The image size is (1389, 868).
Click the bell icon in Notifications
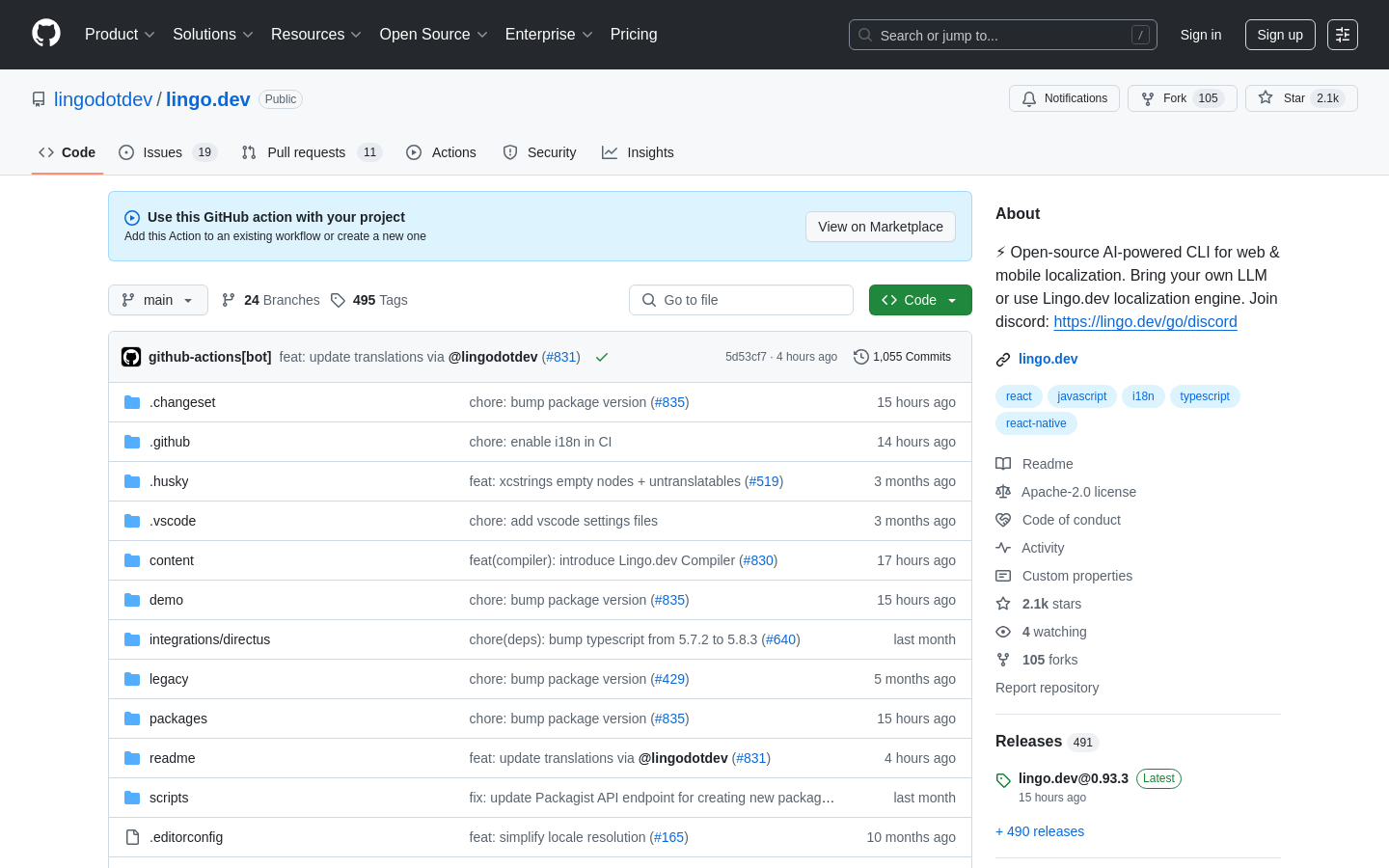(x=1029, y=98)
